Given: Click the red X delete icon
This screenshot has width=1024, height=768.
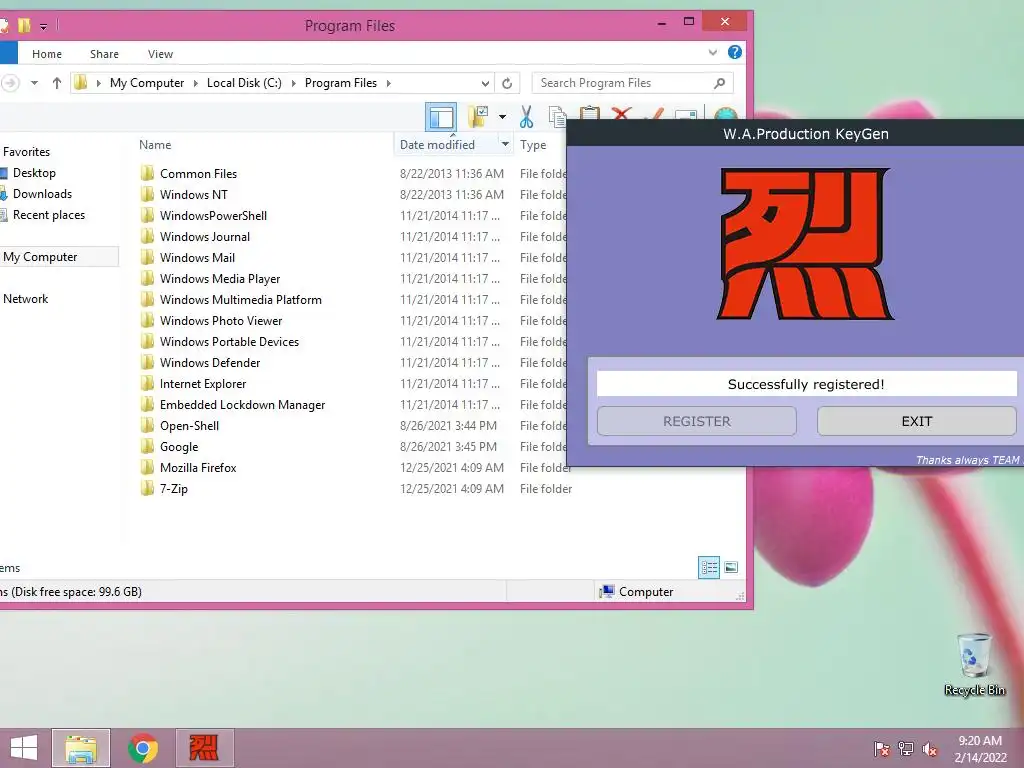Looking at the screenshot, I should coord(621,113).
